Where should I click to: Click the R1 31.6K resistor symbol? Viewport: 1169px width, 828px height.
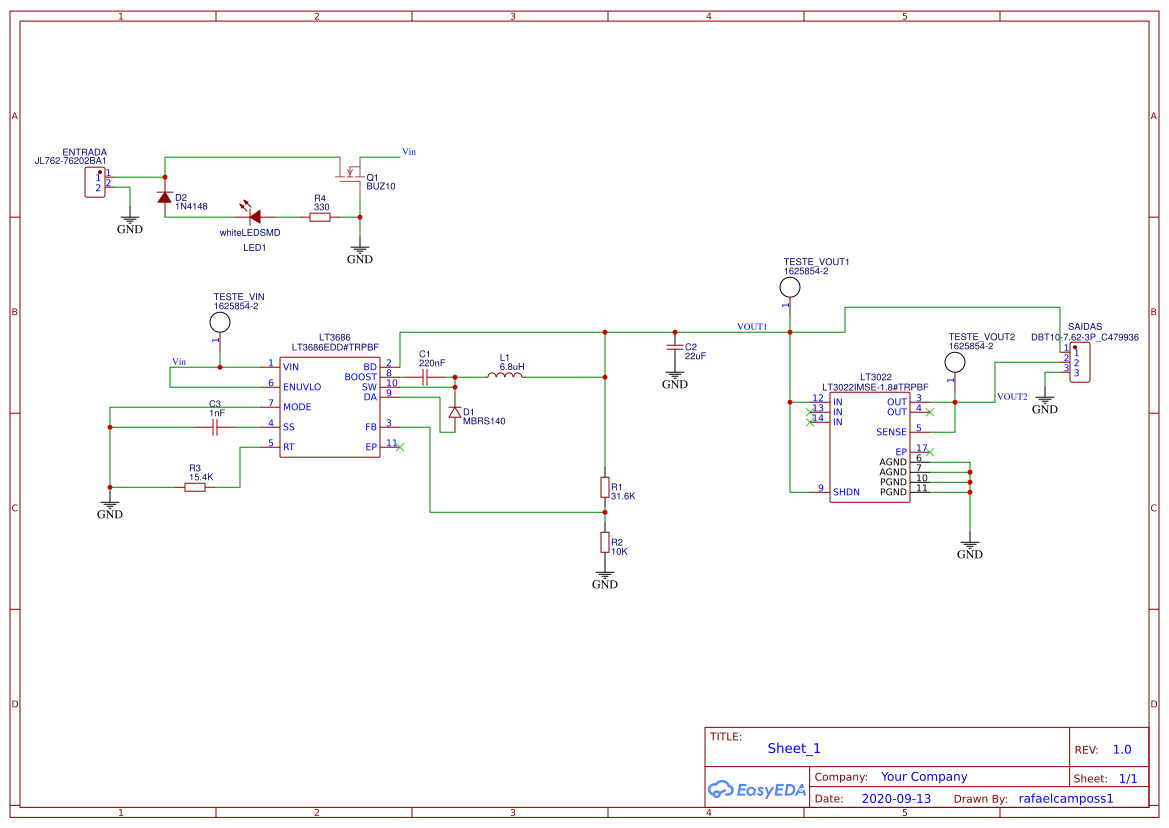click(x=605, y=487)
